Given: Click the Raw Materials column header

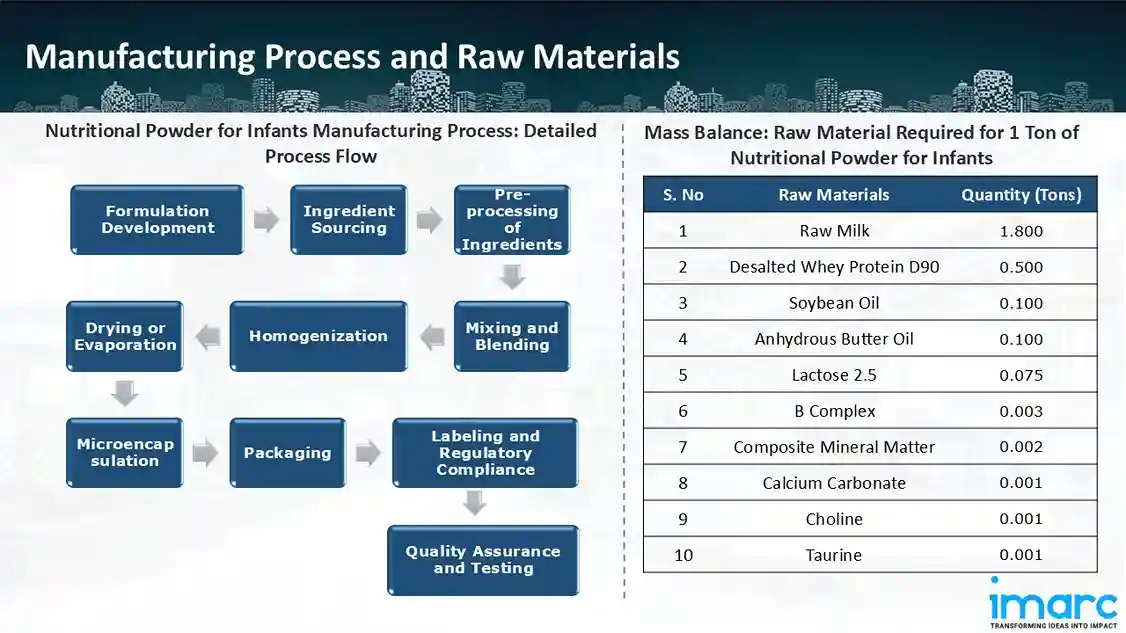Looking at the screenshot, I should [x=833, y=195].
